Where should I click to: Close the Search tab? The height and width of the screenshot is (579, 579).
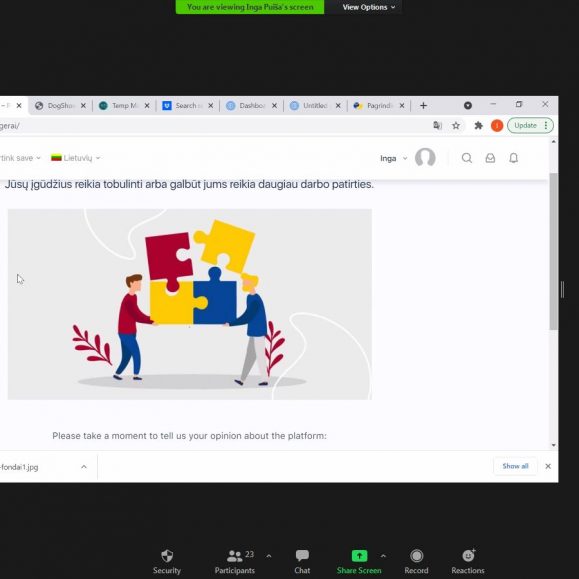coord(210,106)
